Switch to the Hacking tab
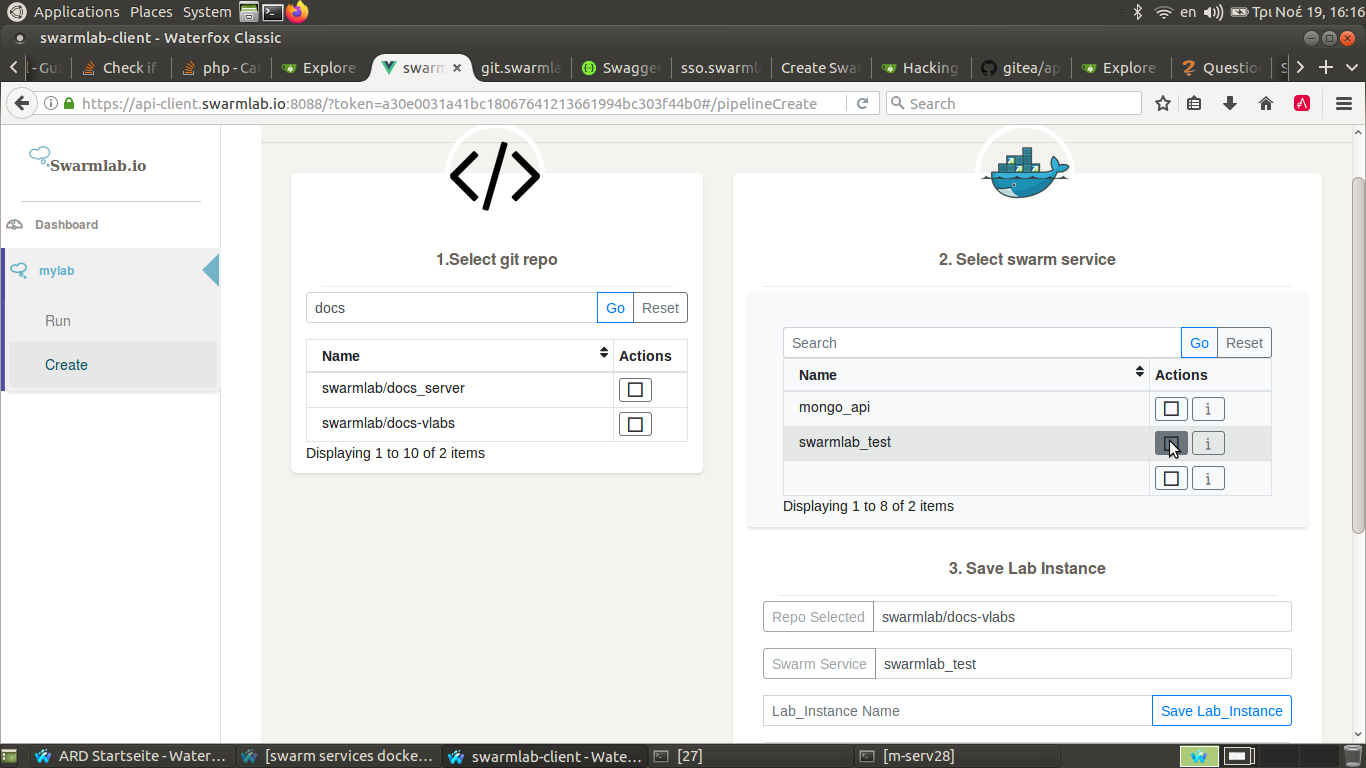 [921, 68]
